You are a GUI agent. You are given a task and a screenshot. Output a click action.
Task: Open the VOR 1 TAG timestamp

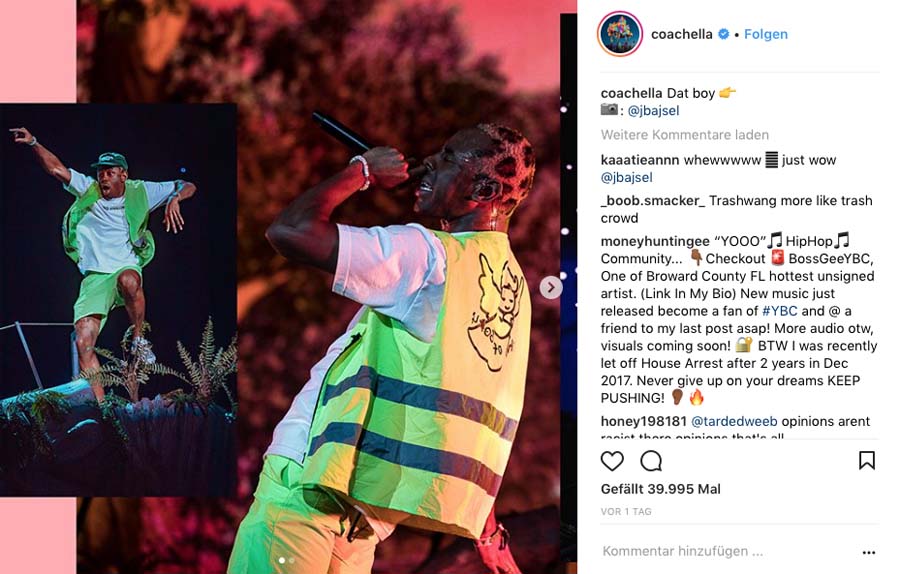click(626, 511)
